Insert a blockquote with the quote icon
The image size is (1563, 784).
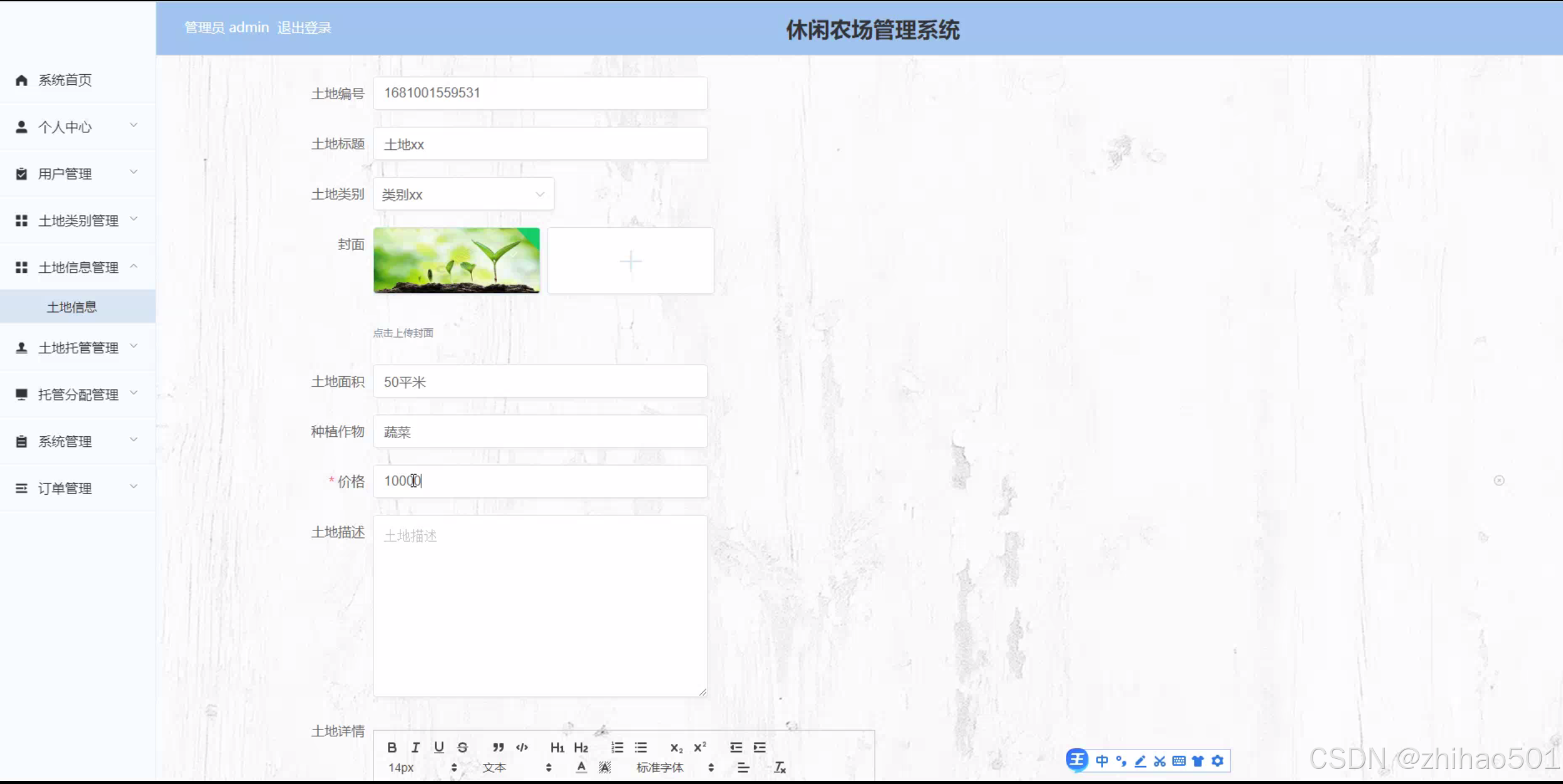[498, 747]
